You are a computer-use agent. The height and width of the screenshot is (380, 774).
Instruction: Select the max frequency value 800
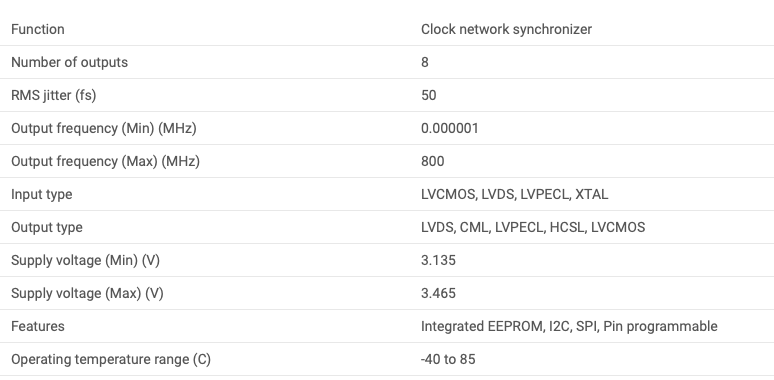point(432,161)
